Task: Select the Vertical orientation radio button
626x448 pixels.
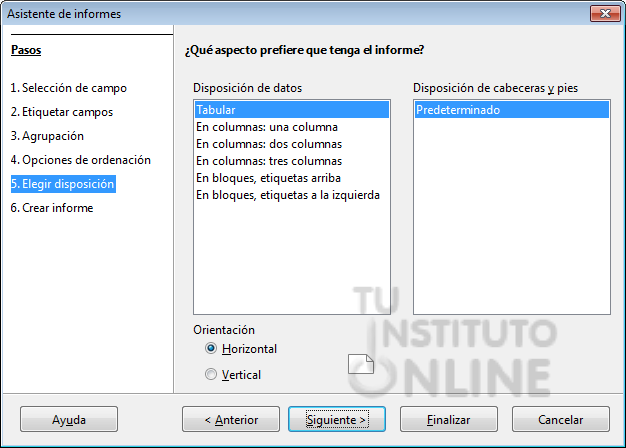Action: click(211, 375)
